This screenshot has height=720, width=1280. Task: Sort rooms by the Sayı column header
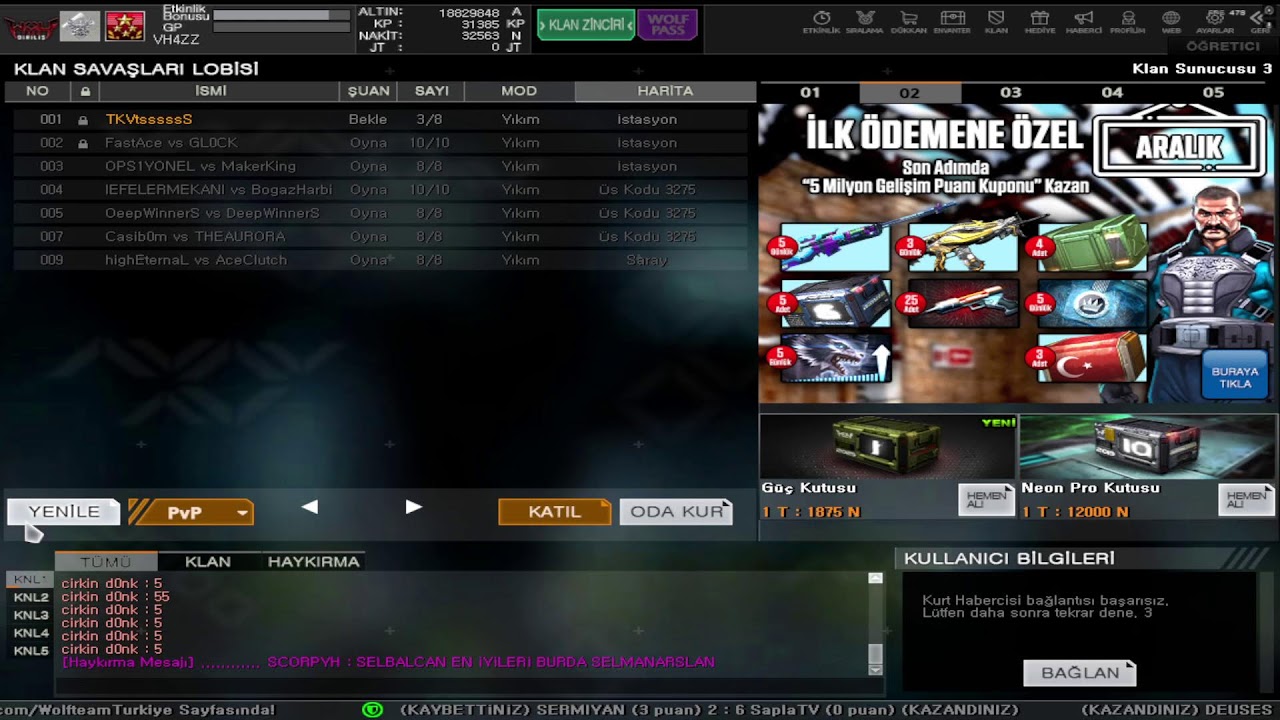coord(432,91)
